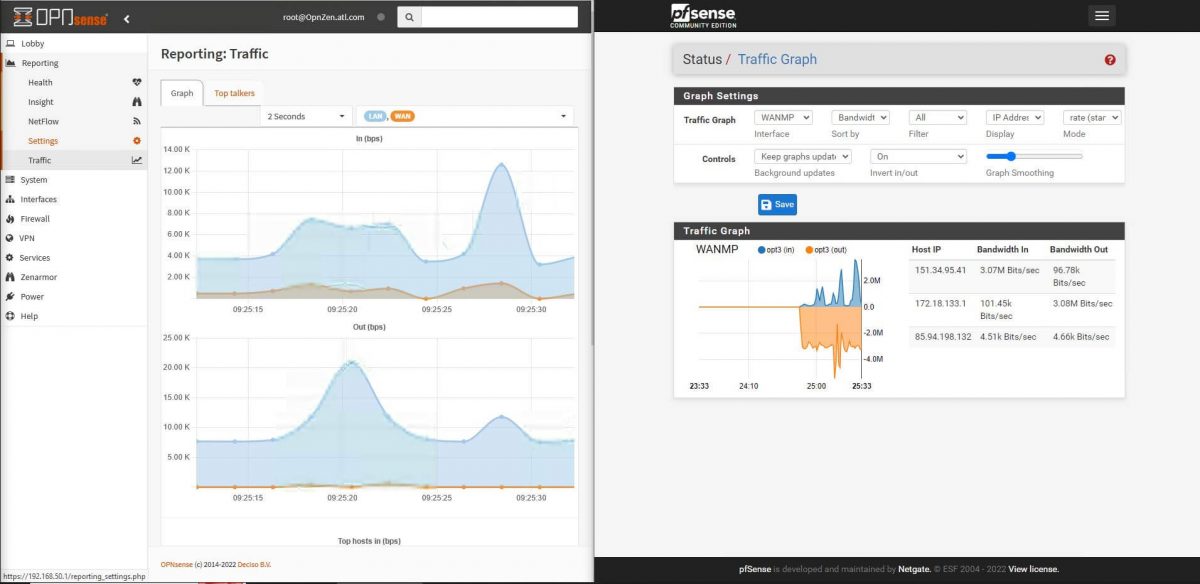This screenshot has height=584, width=1200.
Task: Open the Invert in/out dropdown
Action: point(917,156)
